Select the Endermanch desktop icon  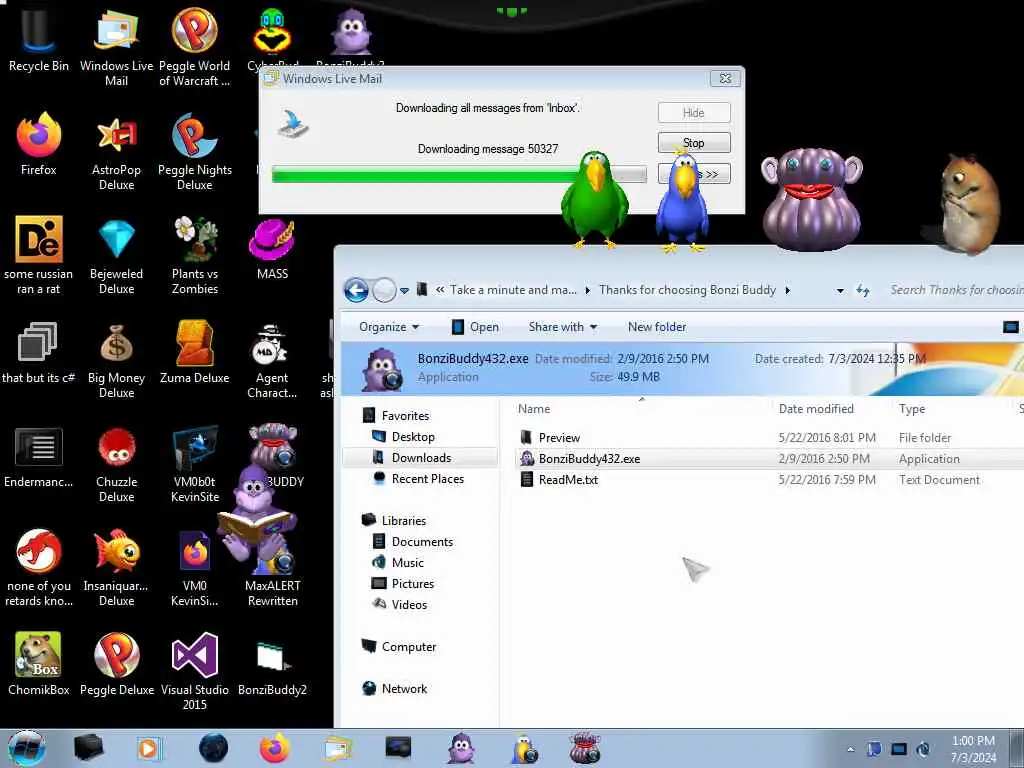(x=39, y=457)
